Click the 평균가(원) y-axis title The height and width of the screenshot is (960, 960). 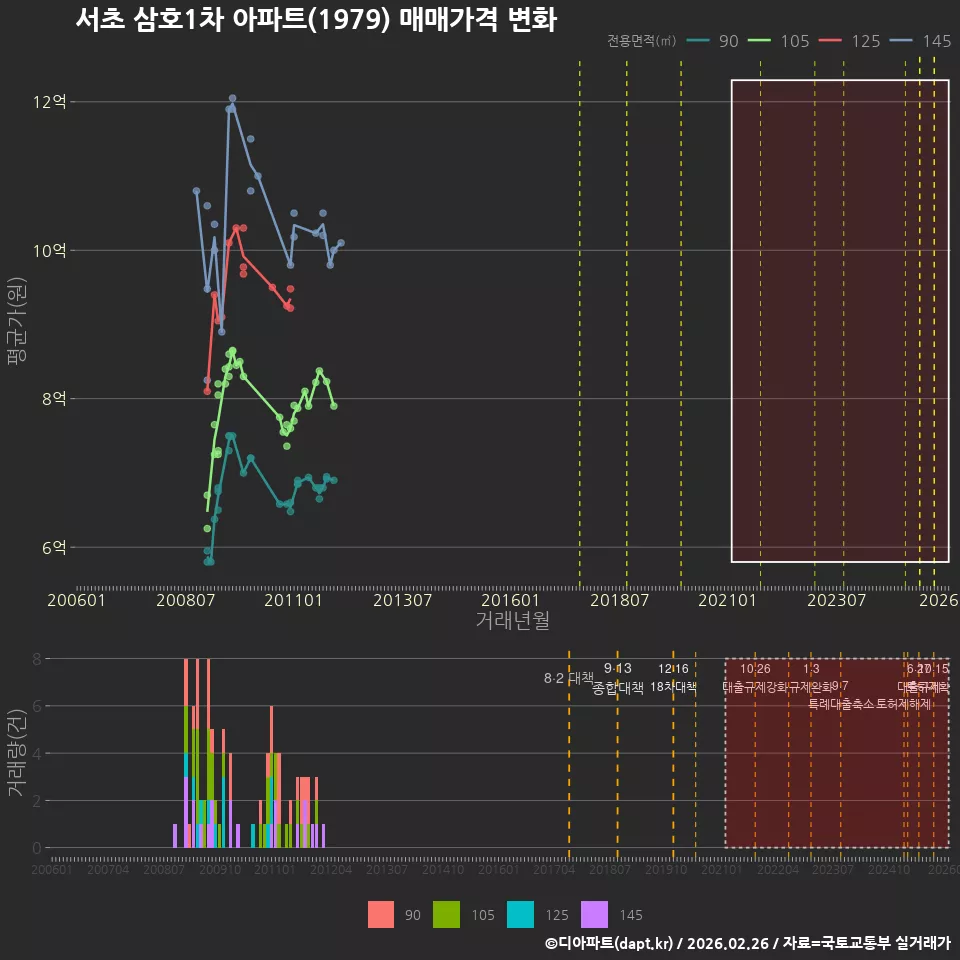point(17,321)
